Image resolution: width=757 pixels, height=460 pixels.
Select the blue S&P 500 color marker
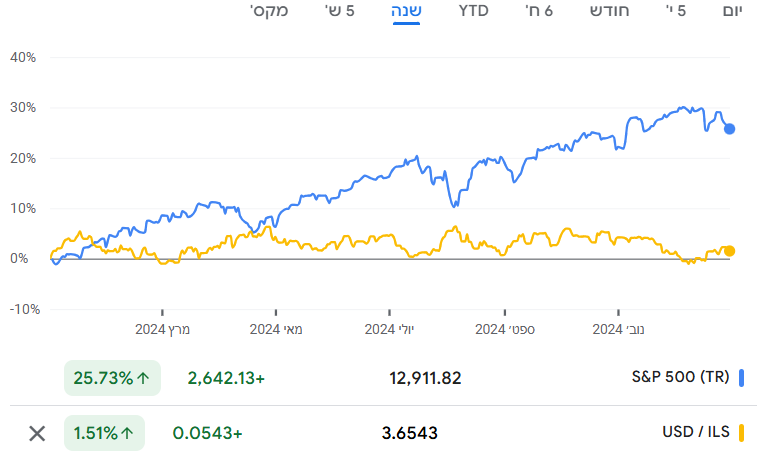tap(742, 378)
